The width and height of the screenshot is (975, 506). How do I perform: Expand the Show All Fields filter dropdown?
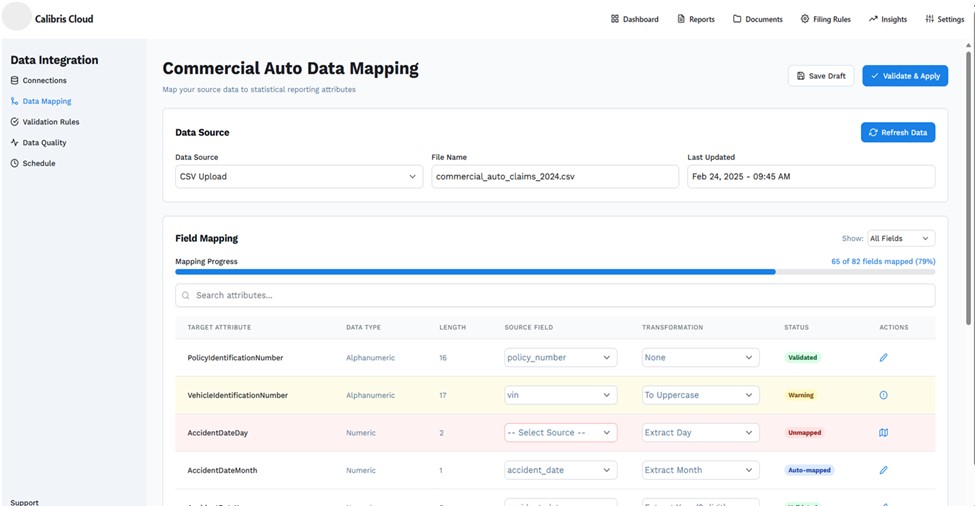pyautogui.click(x=900, y=238)
